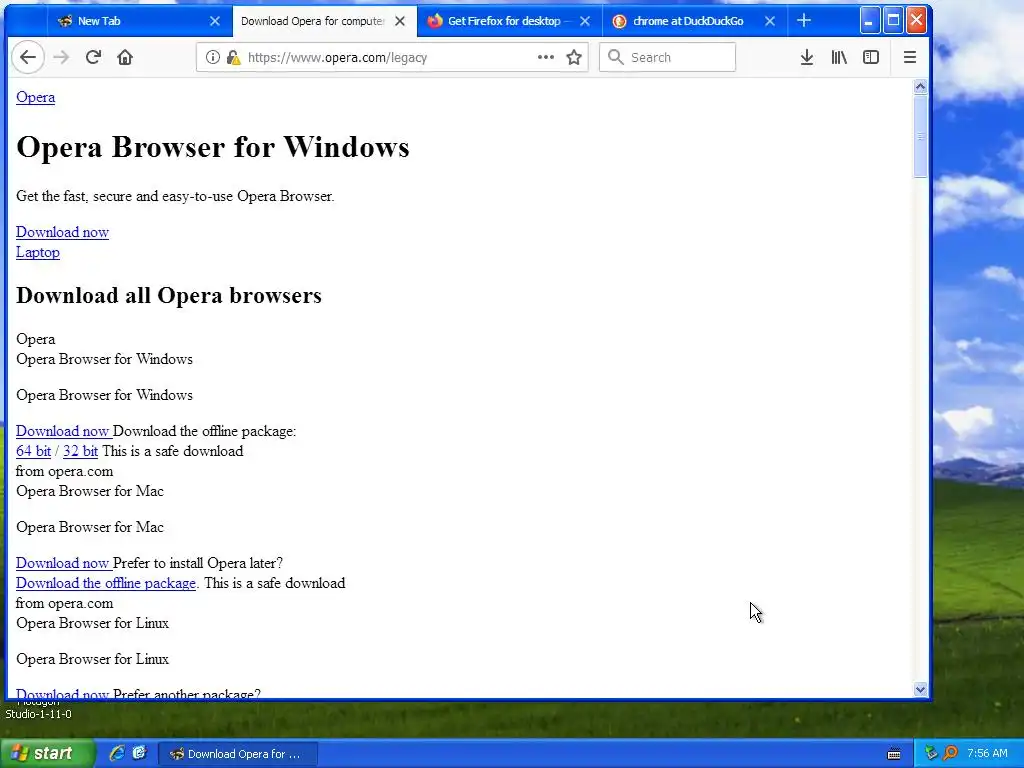Screen dimensions: 1024x768
Task: Open a new tab with plus button
Action: tap(804, 21)
